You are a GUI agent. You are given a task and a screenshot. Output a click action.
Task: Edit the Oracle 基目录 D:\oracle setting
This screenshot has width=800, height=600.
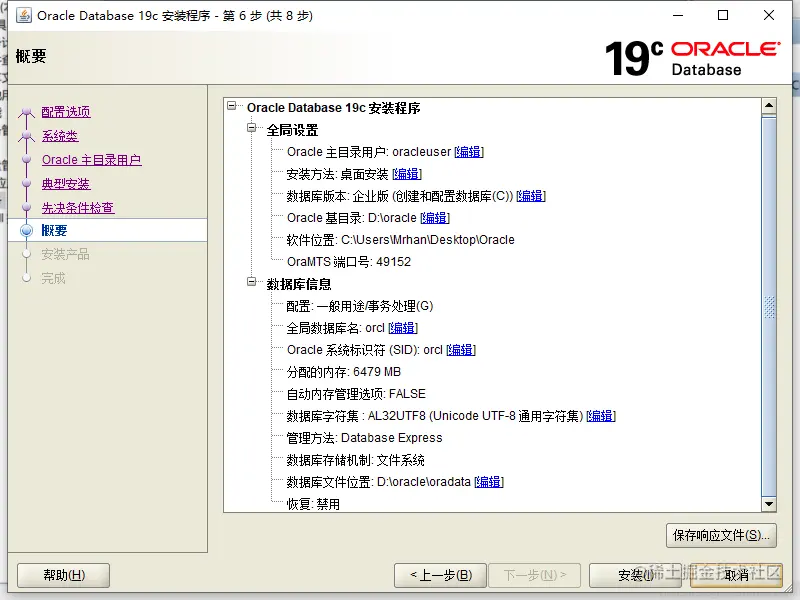pos(435,218)
